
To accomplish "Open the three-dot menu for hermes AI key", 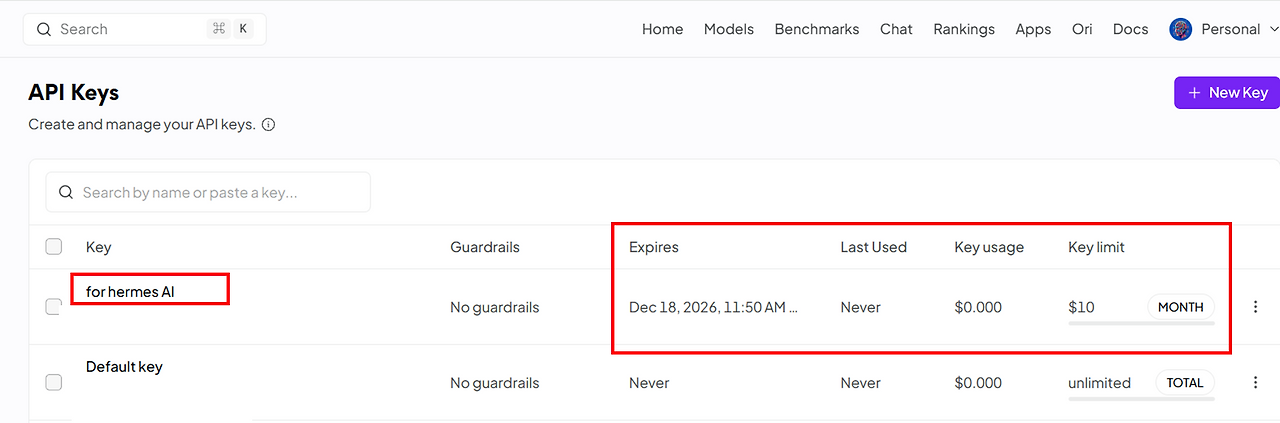I will pyautogui.click(x=1256, y=307).
